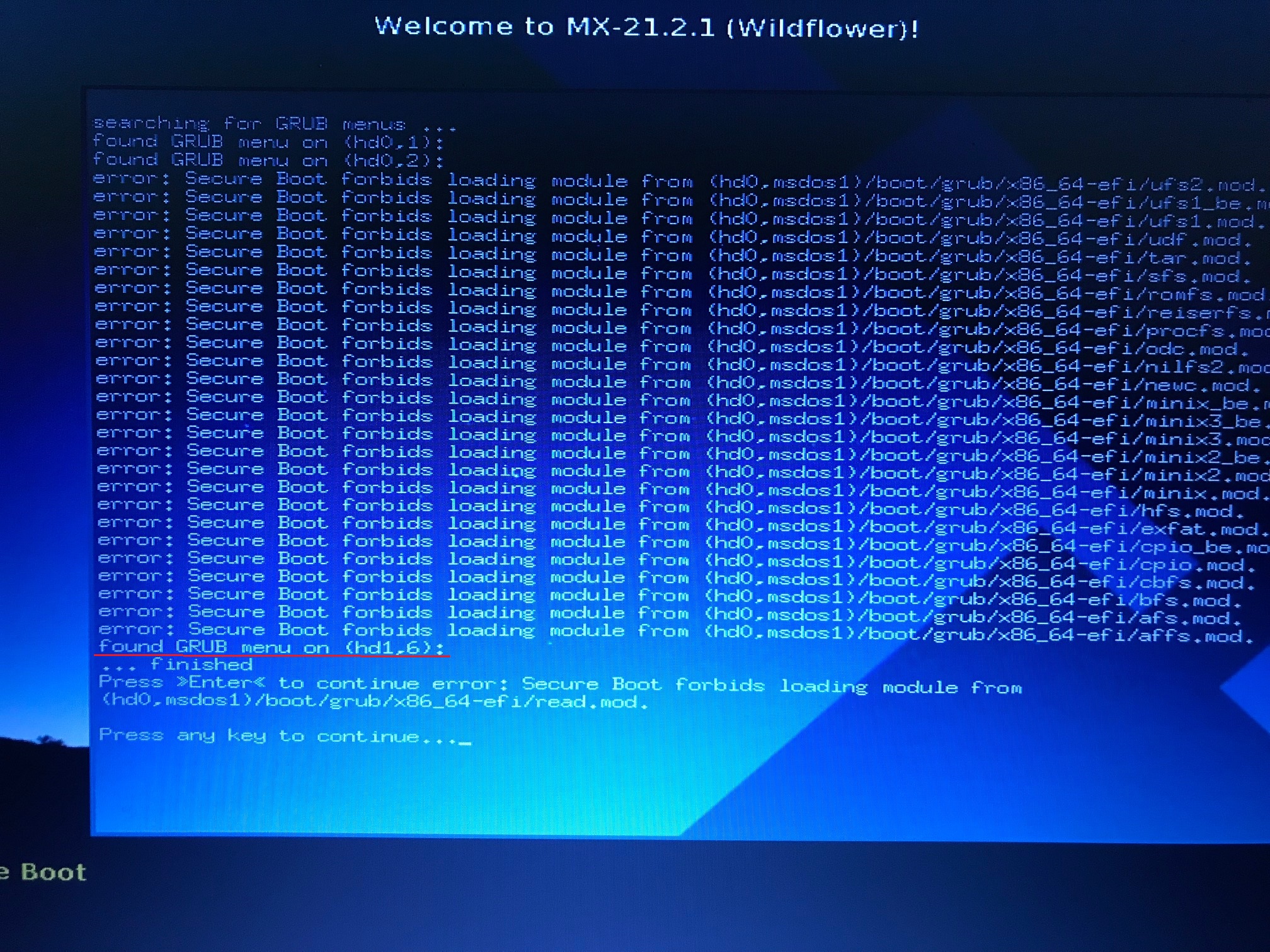Click the '... finished' status line

[176, 665]
